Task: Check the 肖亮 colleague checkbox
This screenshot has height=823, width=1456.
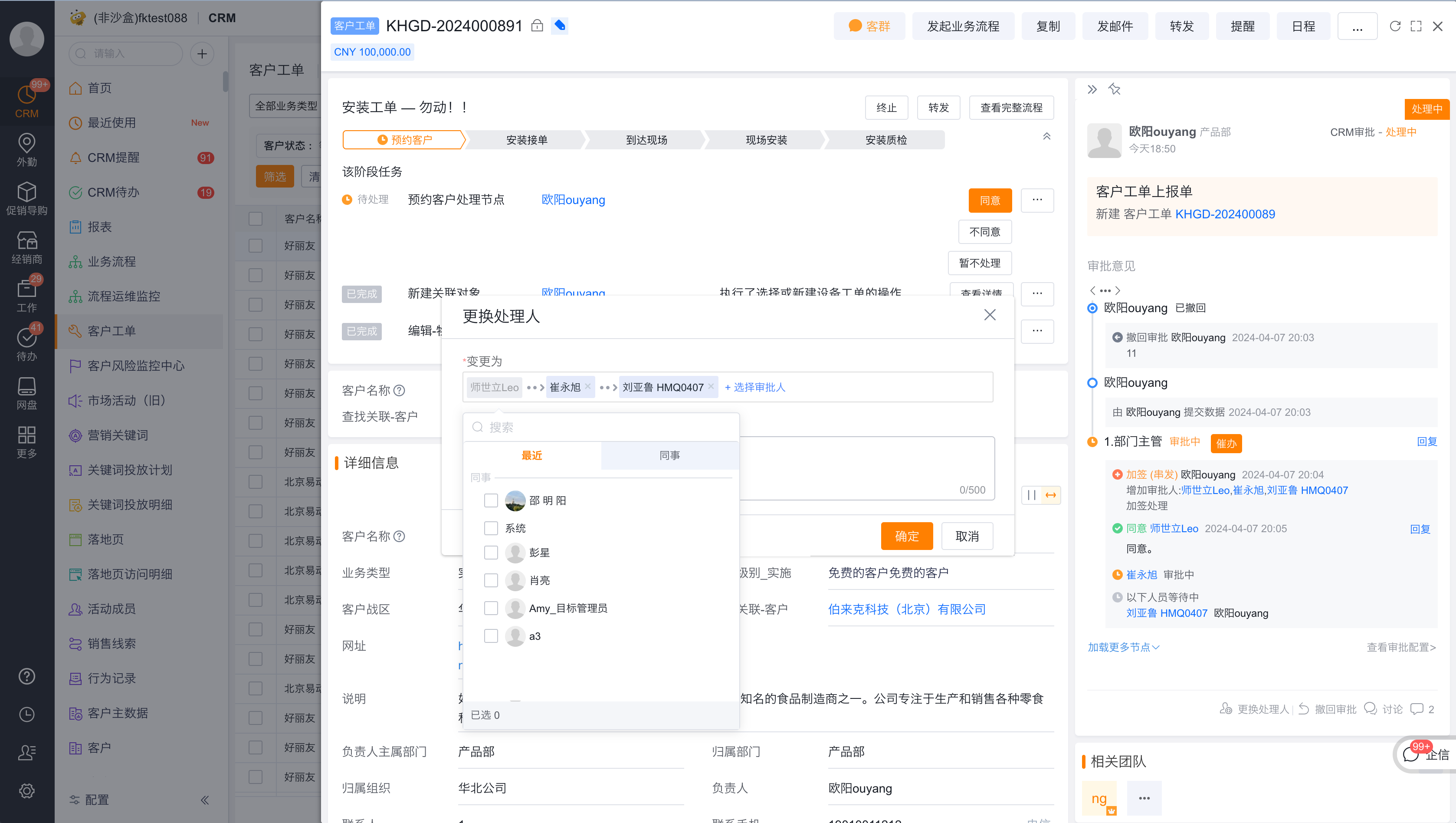Action: pyautogui.click(x=491, y=580)
